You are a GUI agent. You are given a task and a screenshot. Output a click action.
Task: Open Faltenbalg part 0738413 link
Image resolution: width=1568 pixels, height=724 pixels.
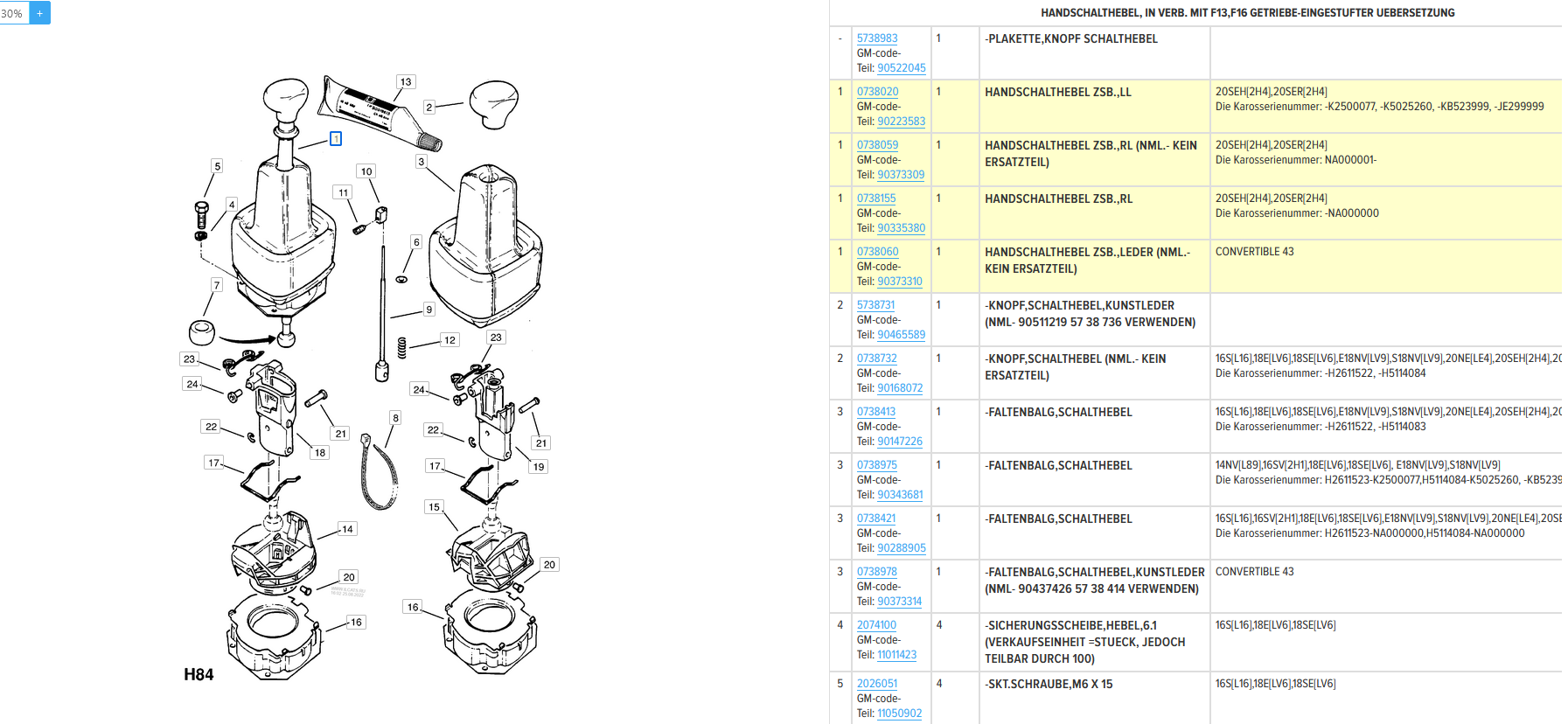click(875, 412)
